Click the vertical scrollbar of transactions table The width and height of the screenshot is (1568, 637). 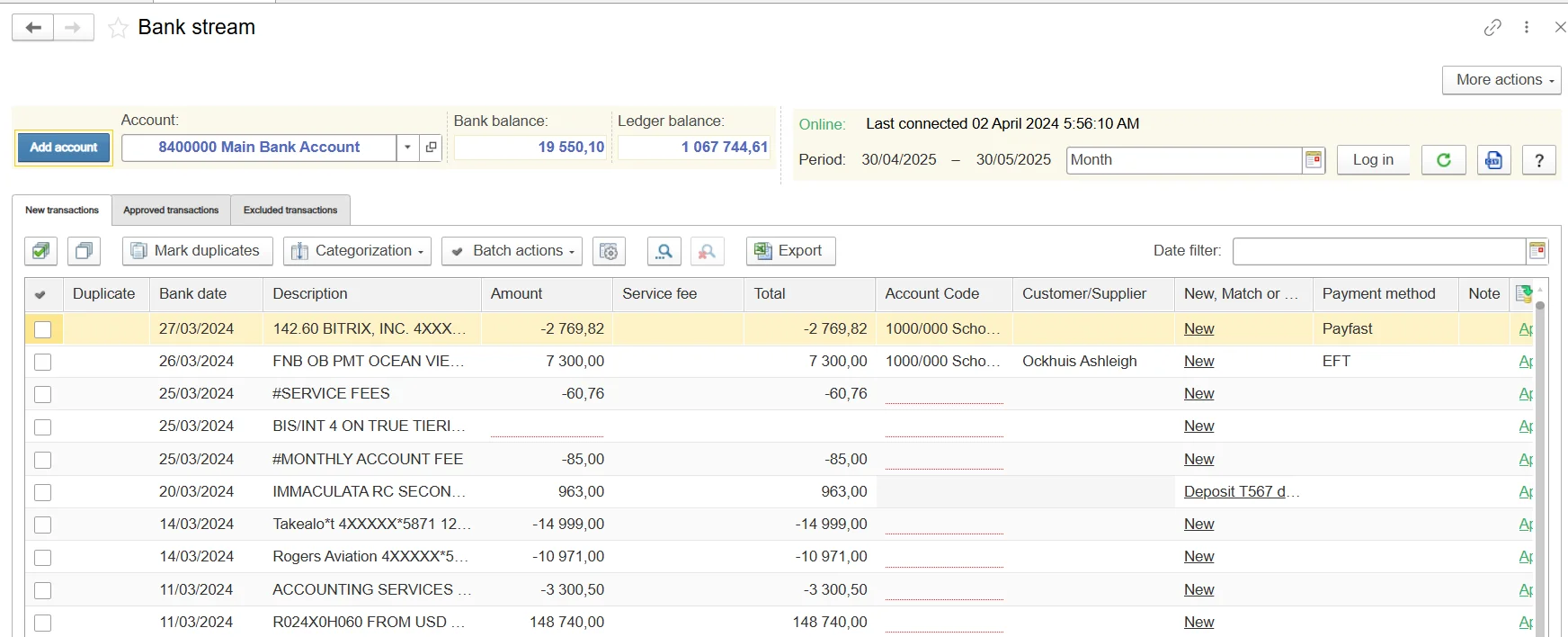tap(1539, 468)
